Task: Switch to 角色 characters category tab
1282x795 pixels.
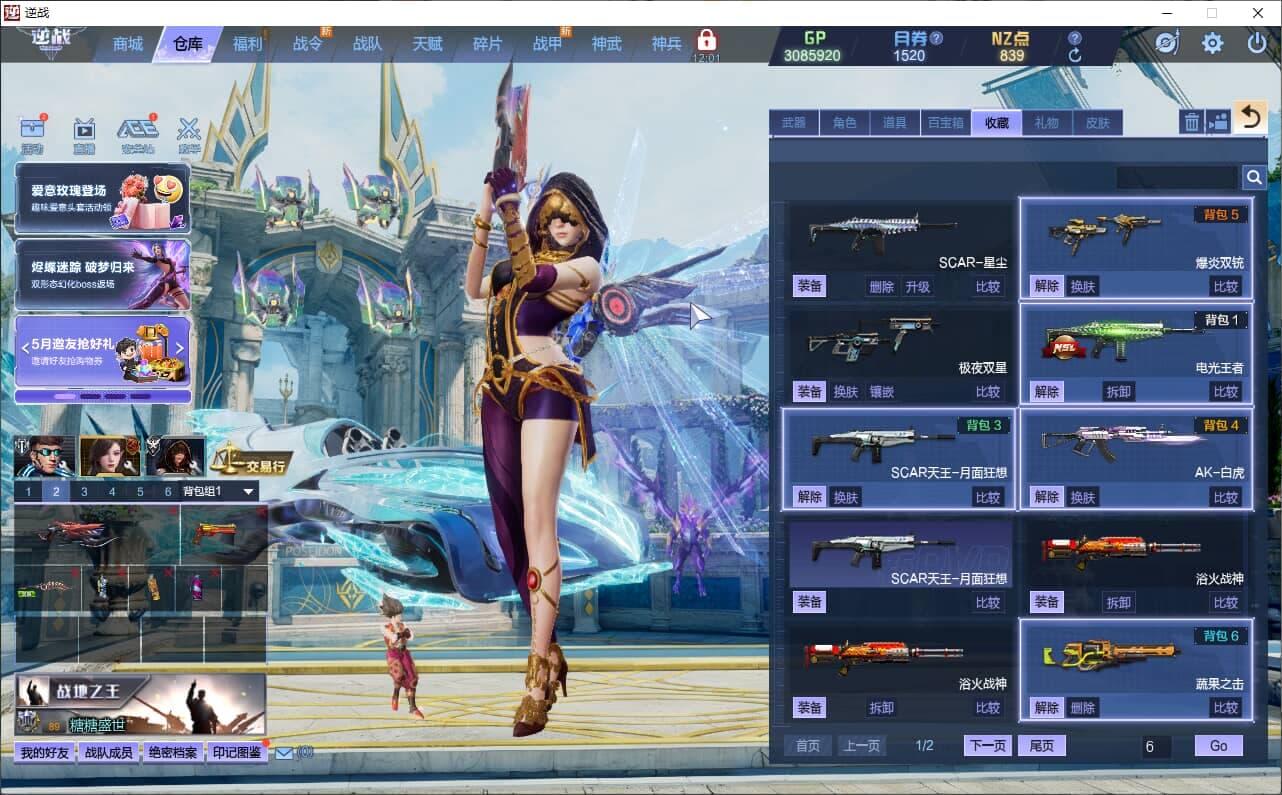Action: click(844, 123)
